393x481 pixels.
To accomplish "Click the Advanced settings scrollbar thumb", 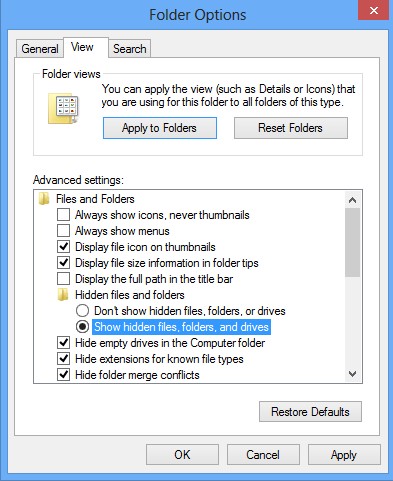I will (352, 243).
